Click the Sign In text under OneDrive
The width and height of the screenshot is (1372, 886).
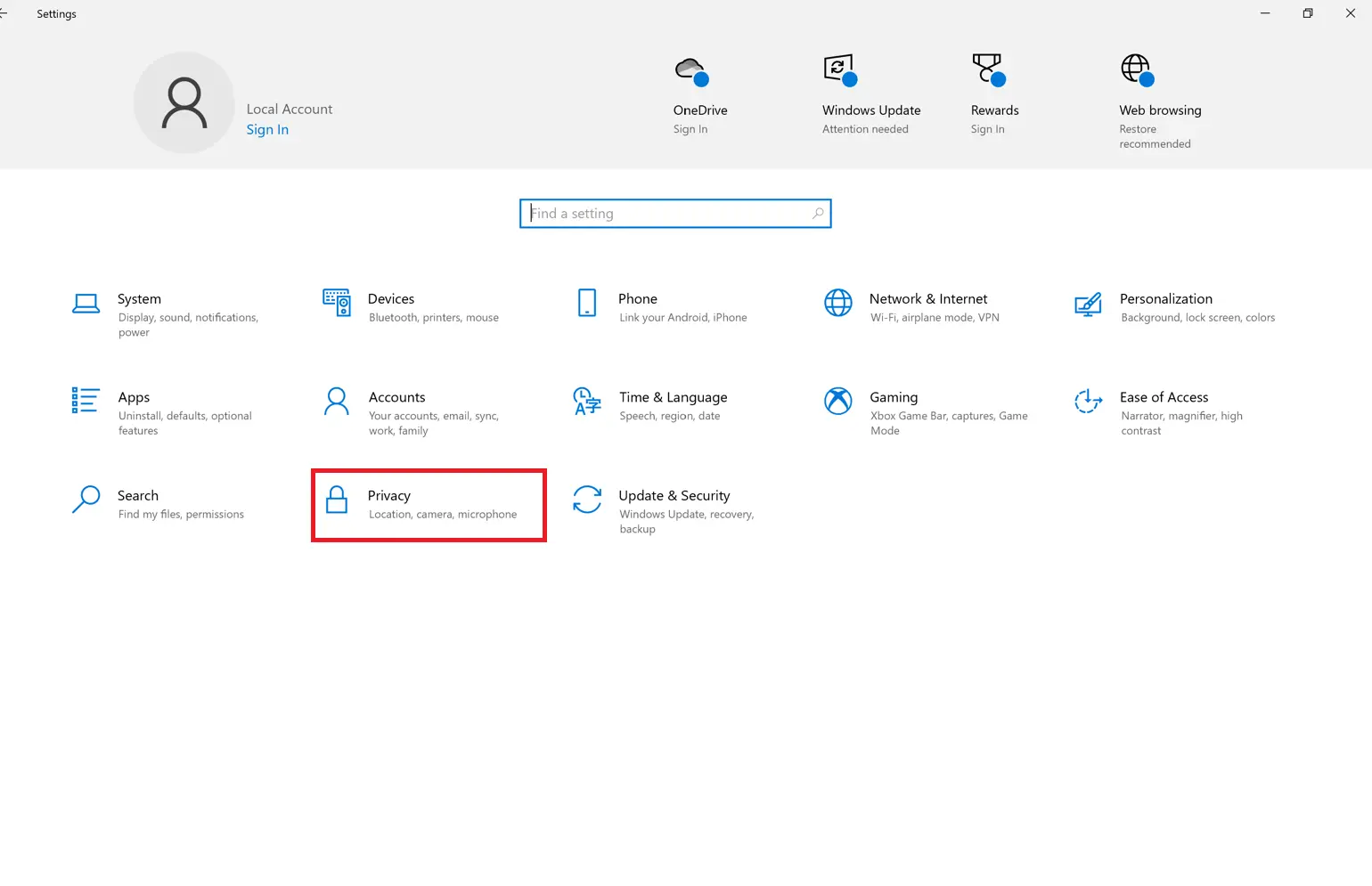pos(690,129)
